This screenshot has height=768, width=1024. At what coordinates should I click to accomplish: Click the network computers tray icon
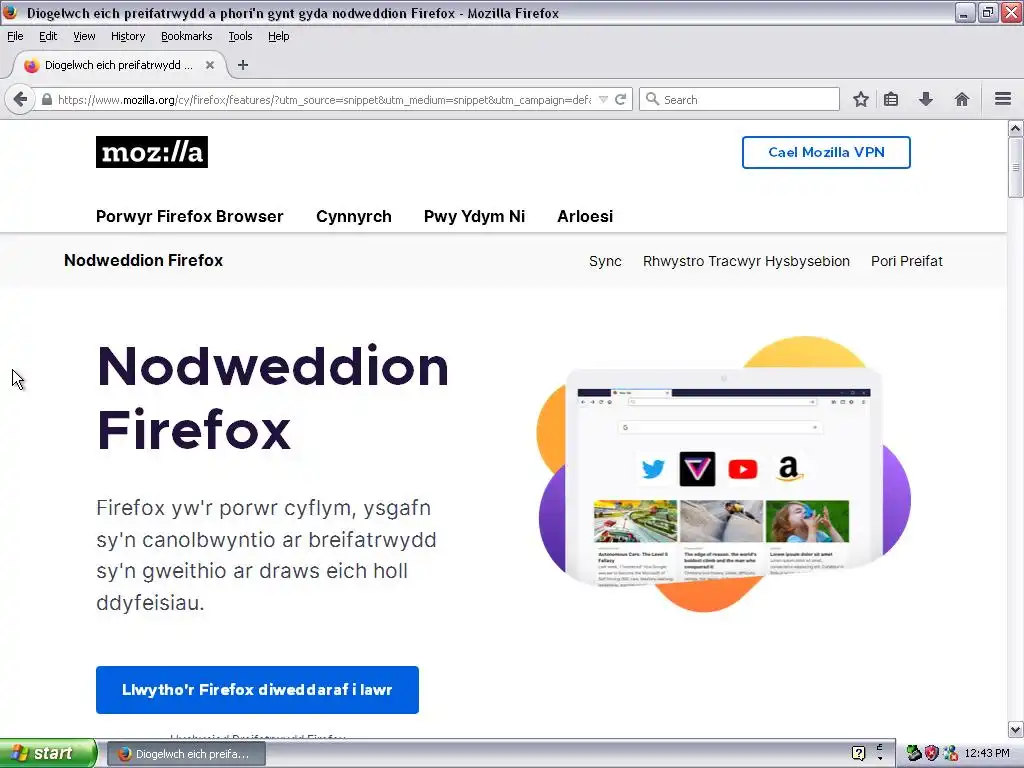pyautogui.click(x=950, y=754)
